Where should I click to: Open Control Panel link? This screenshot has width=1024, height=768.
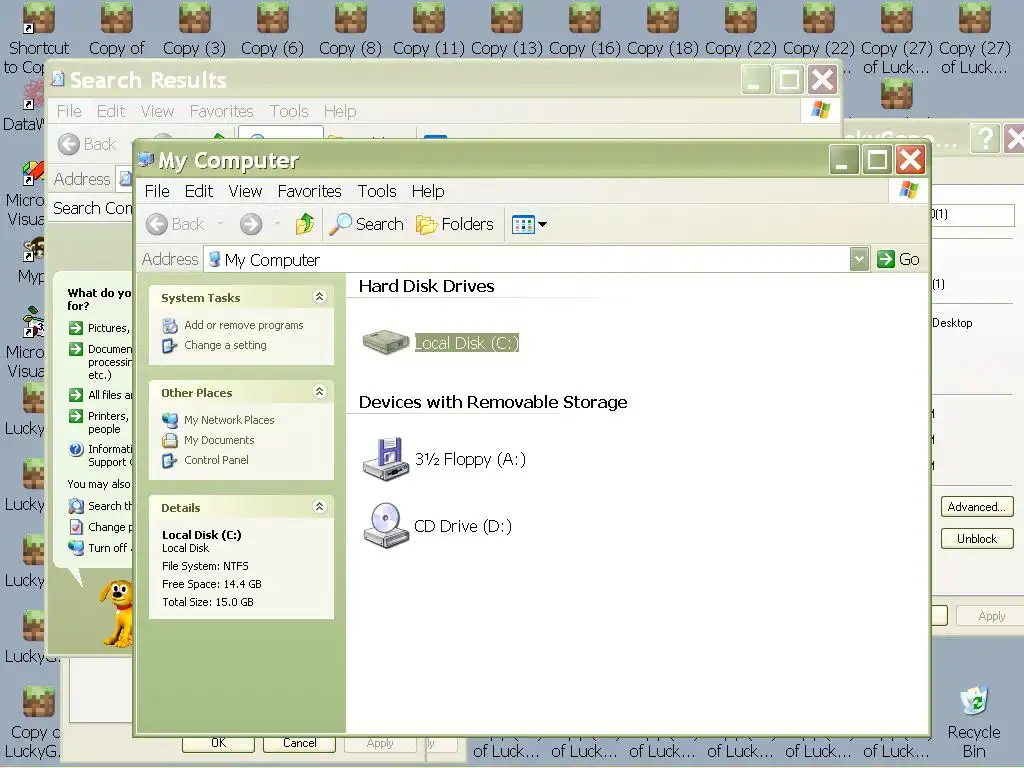point(216,460)
